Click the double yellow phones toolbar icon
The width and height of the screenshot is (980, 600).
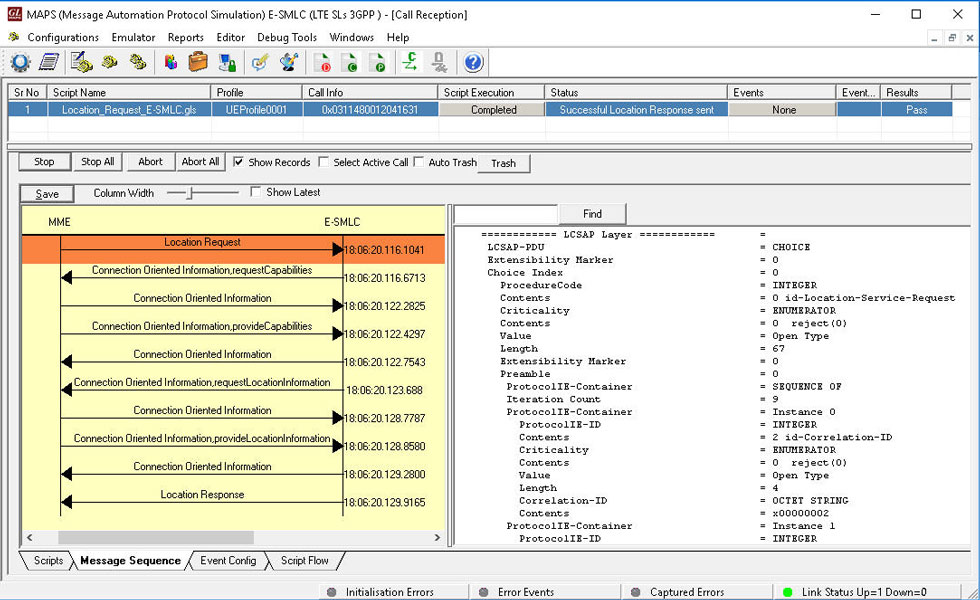(x=138, y=62)
